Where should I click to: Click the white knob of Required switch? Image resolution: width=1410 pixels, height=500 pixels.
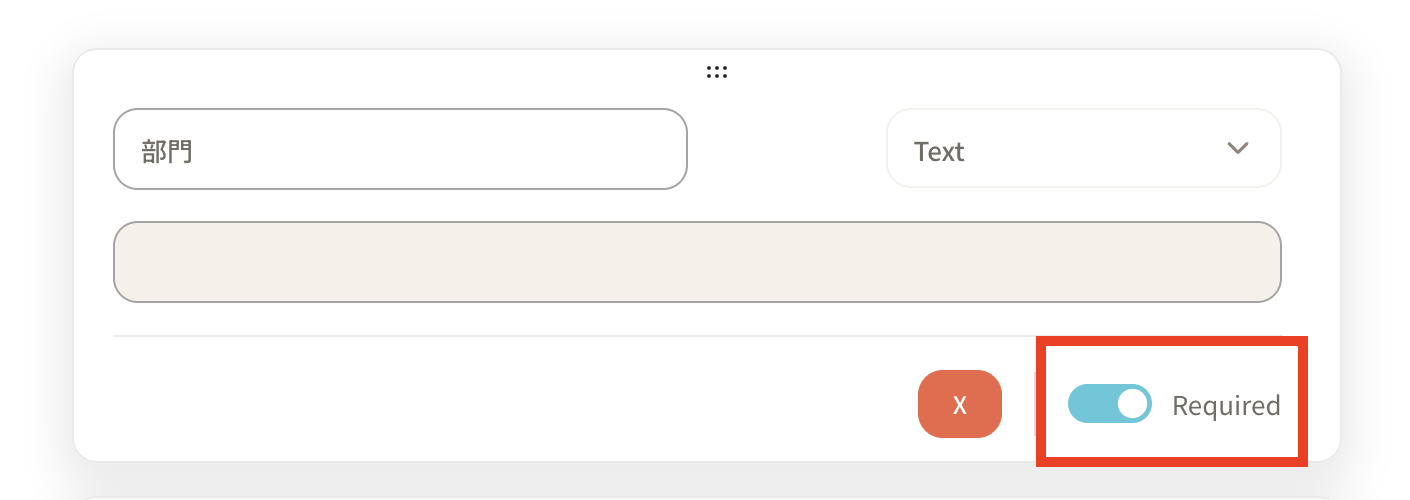pyautogui.click(x=1132, y=404)
